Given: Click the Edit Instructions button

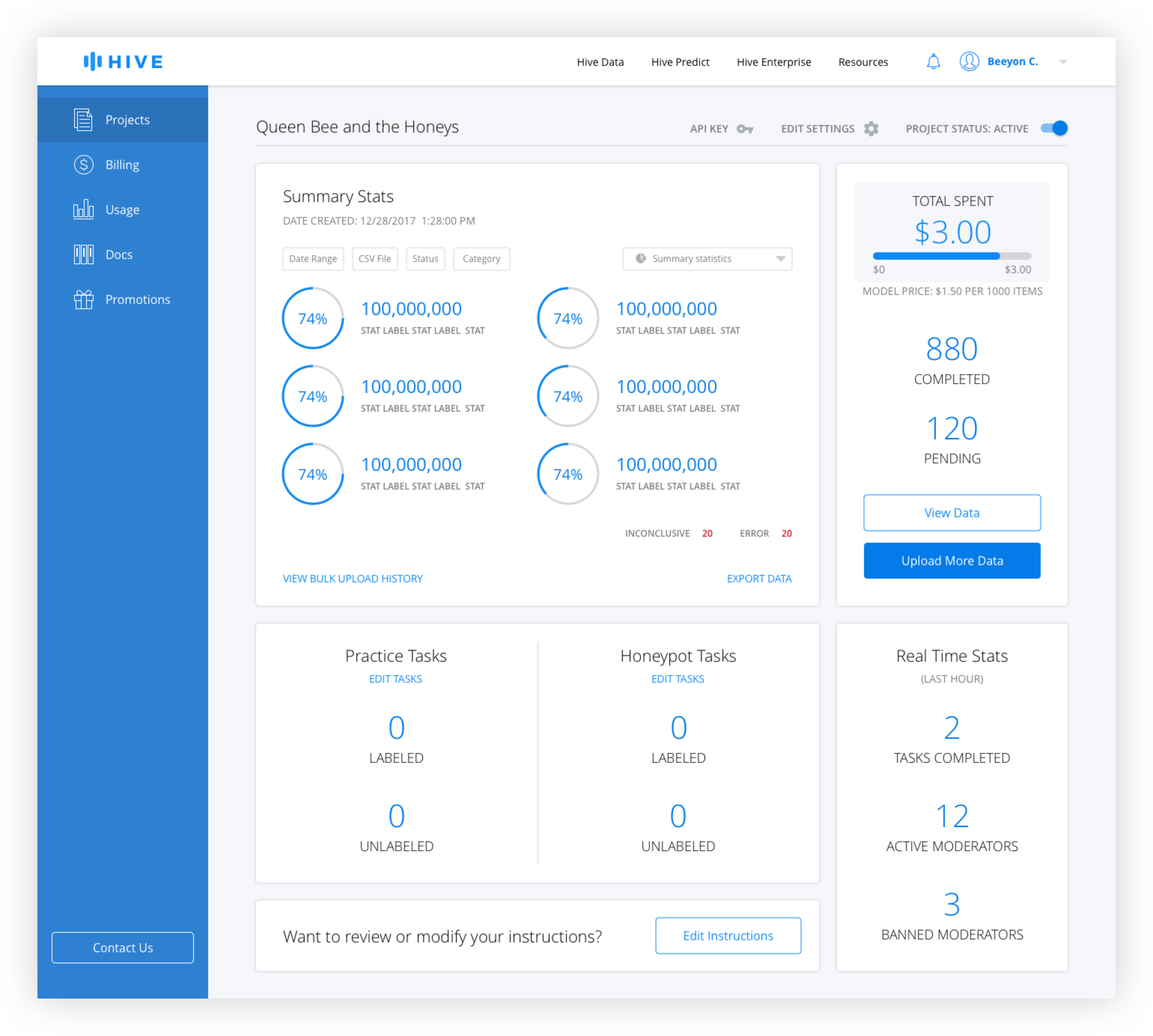Looking at the screenshot, I should coord(728,936).
